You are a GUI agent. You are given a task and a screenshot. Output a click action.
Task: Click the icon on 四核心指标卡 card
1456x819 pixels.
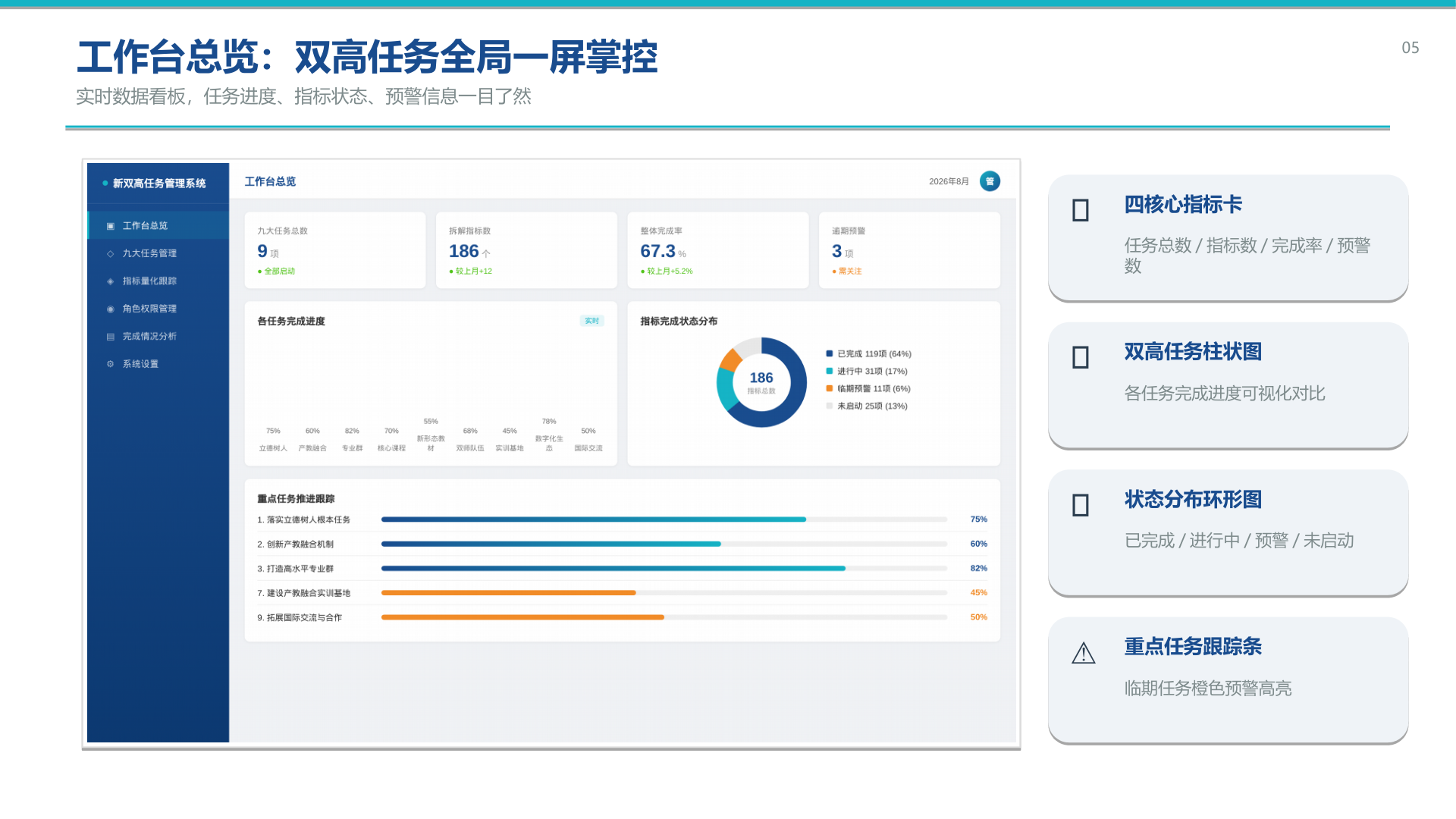[1081, 210]
